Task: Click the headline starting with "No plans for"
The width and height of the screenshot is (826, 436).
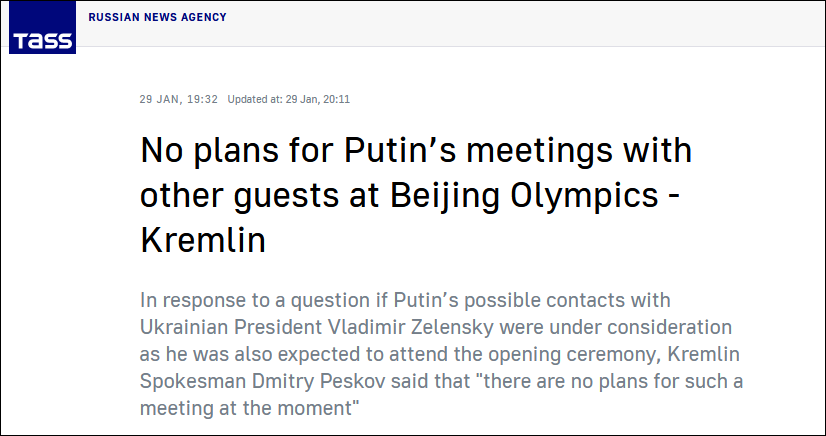Action: coord(416,194)
